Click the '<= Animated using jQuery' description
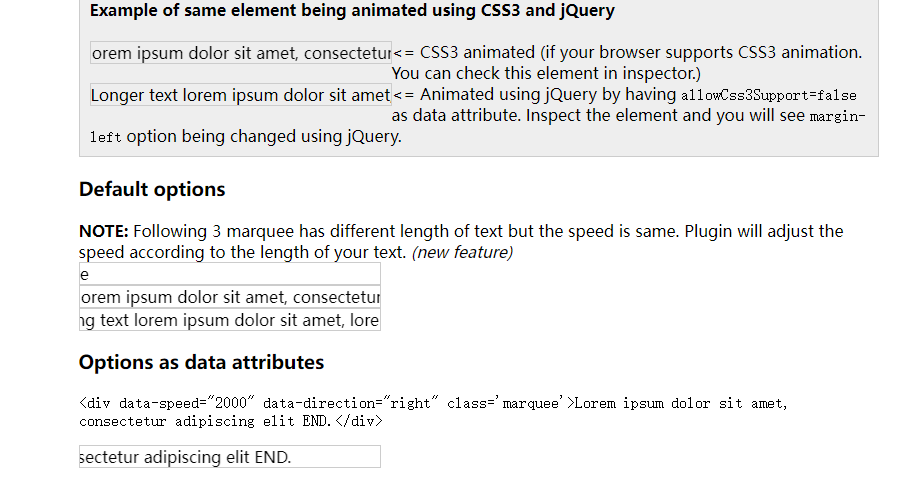This screenshot has width=920, height=489. pos(534,95)
